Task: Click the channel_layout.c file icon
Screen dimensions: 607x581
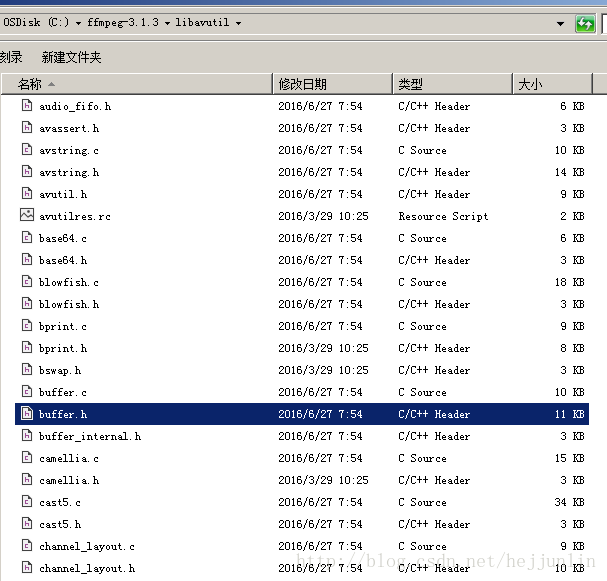Action: click(x=27, y=546)
